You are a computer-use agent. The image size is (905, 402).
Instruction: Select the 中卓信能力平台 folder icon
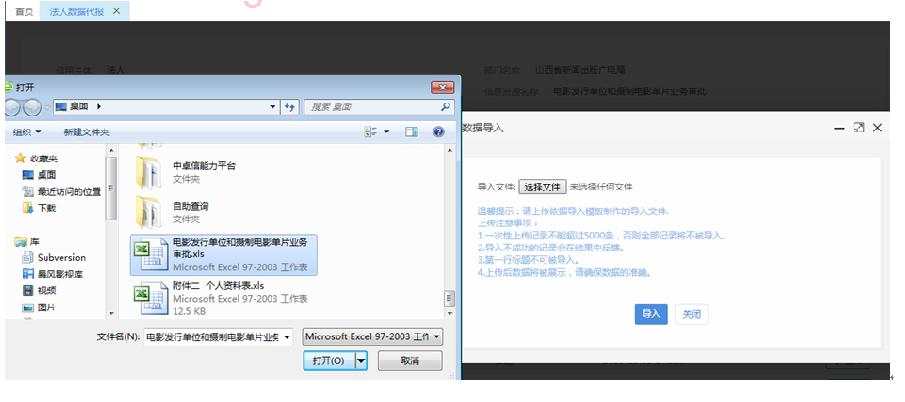click(148, 171)
